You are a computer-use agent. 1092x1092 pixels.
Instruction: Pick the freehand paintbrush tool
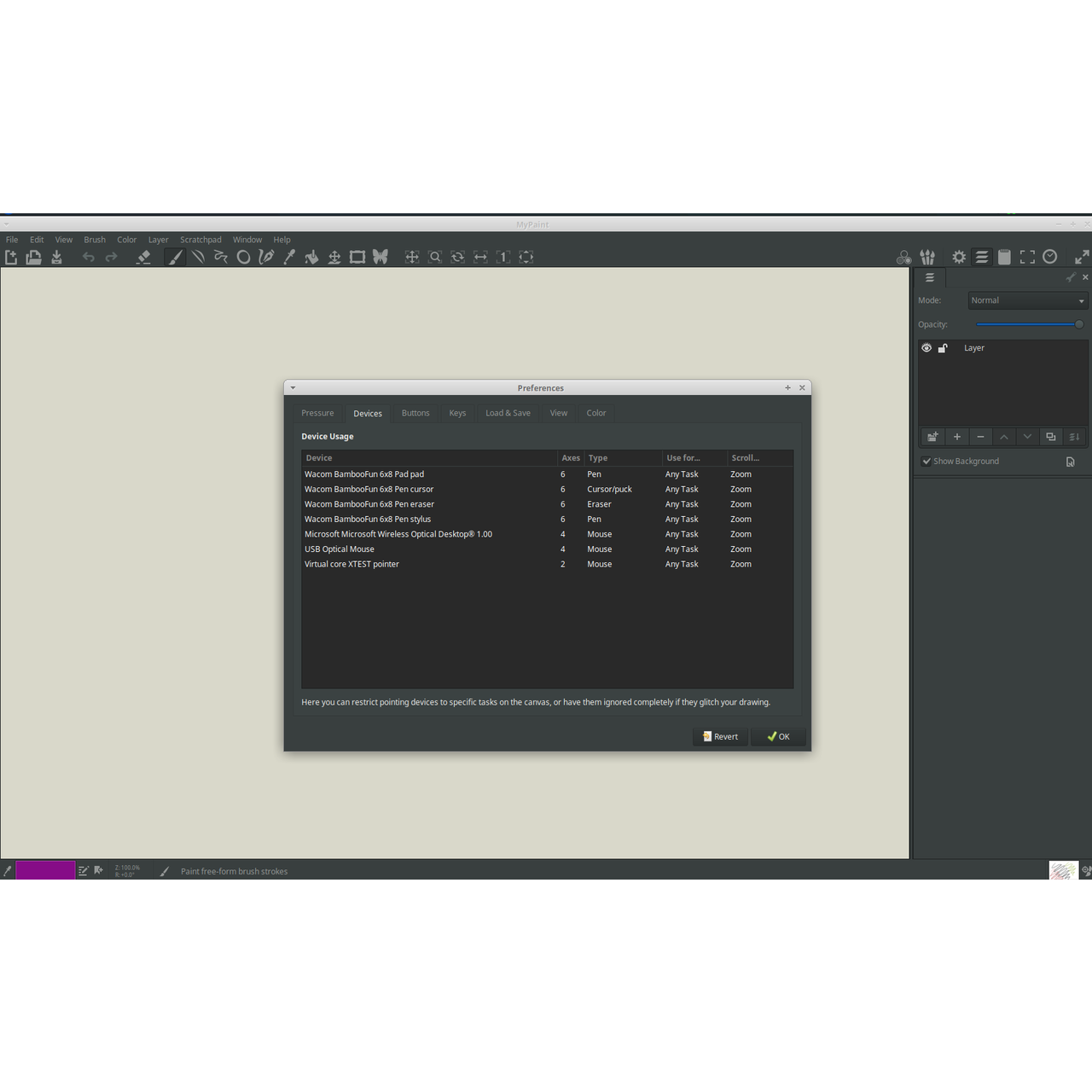(174, 257)
